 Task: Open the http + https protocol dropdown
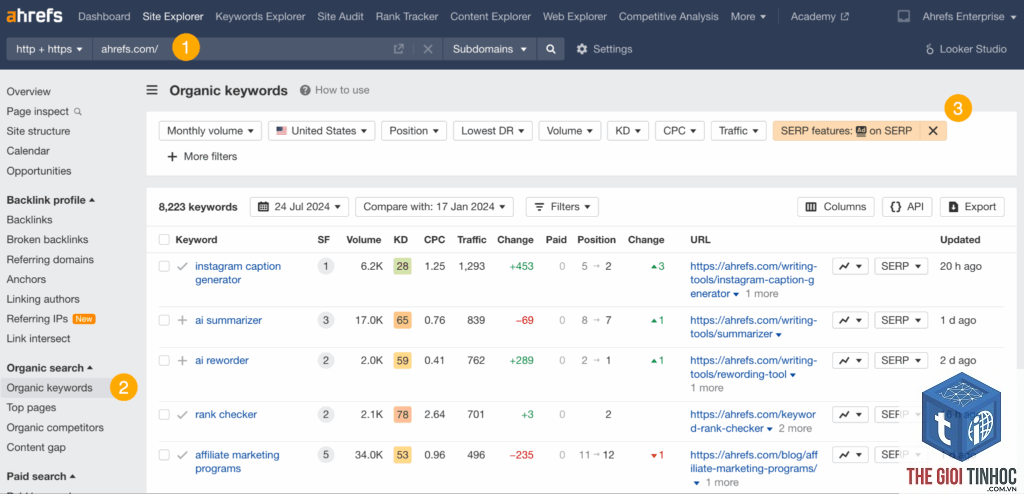pos(50,49)
